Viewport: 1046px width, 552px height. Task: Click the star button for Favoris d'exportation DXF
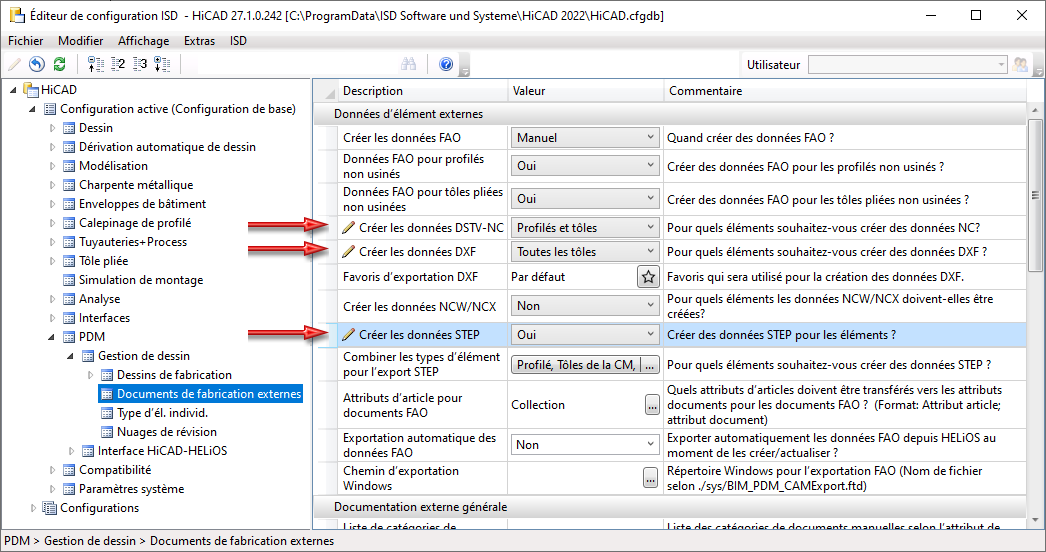click(648, 276)
